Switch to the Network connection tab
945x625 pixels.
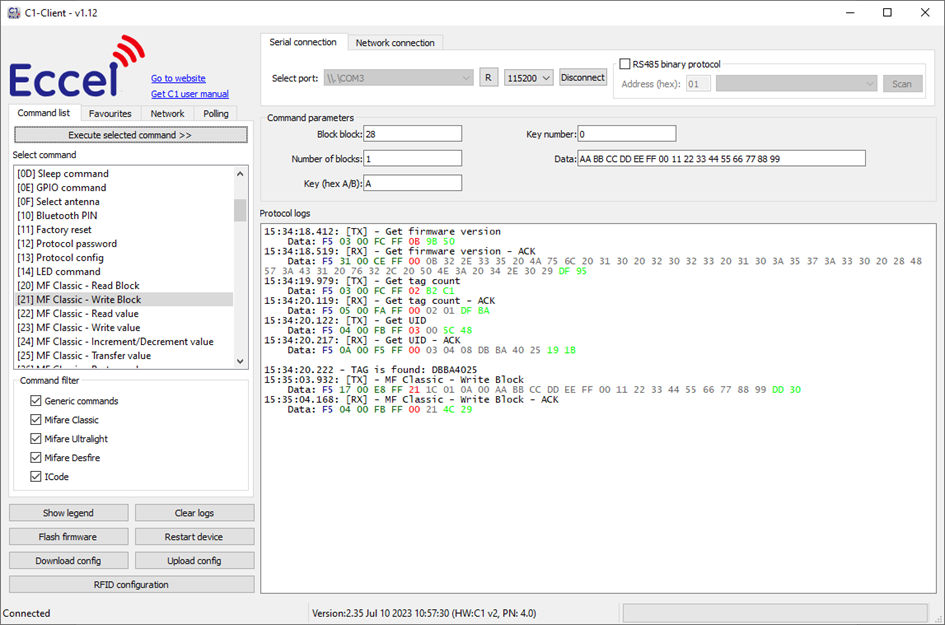(x=395, y=42)
